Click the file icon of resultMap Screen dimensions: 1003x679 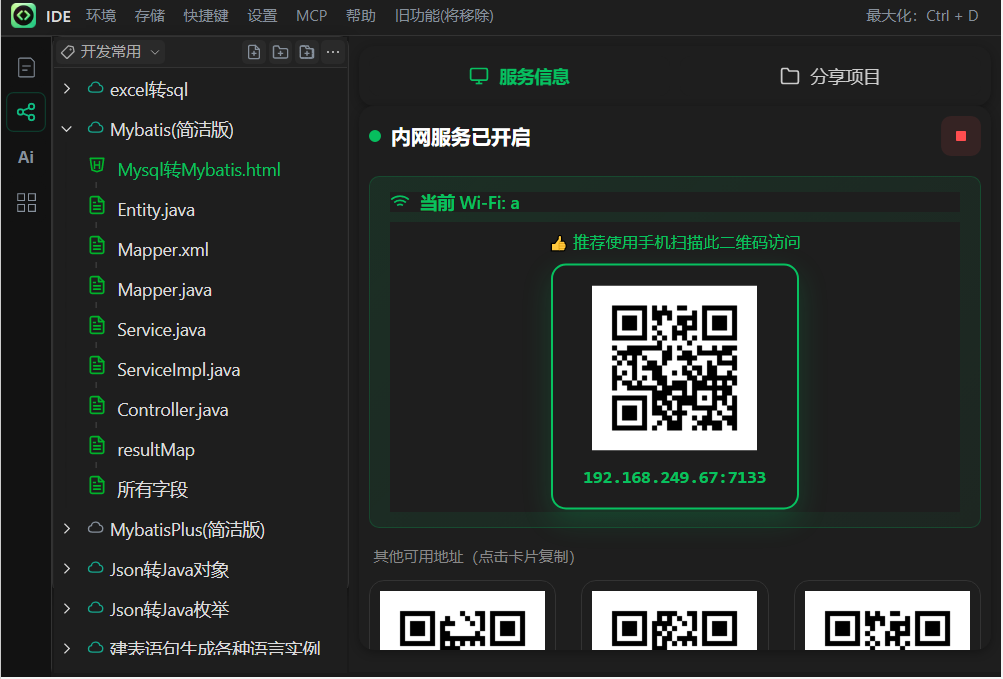pos(97,445)
